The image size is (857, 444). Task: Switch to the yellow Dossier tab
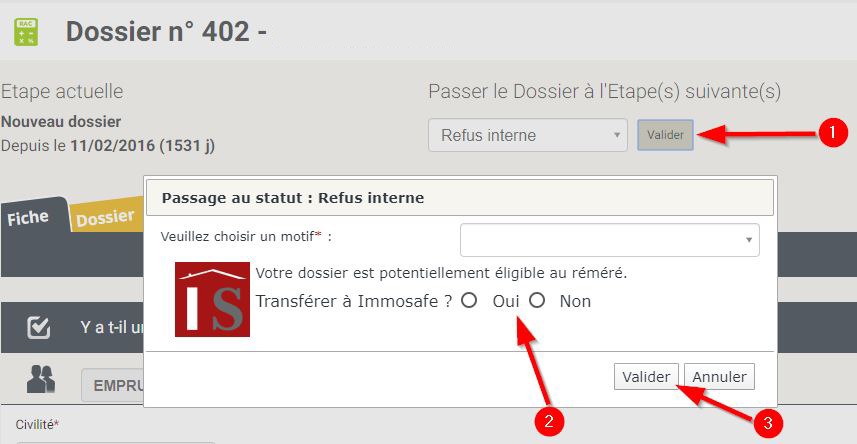(105, 217)
